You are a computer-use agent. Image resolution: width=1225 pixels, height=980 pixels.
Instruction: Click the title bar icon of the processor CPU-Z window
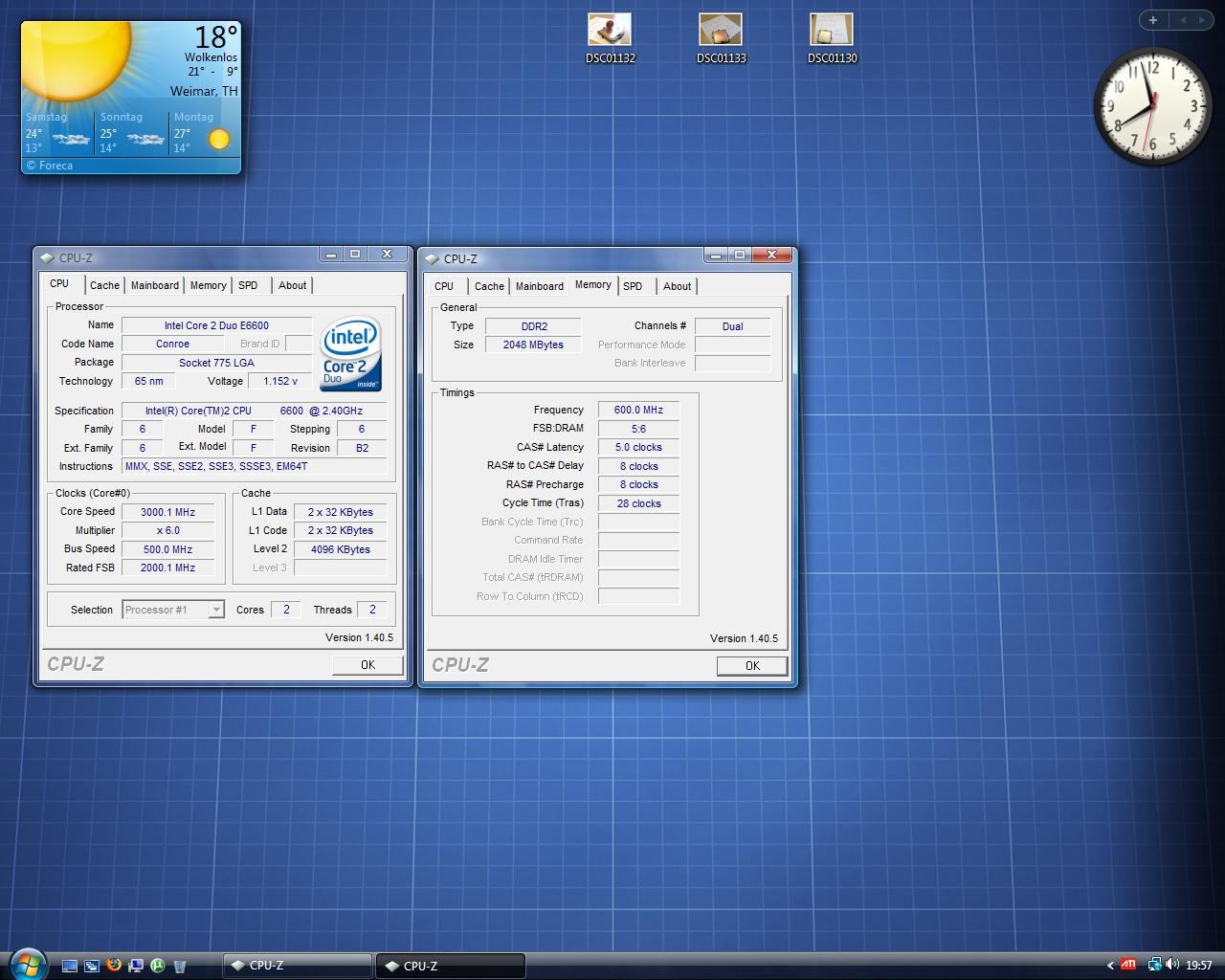point(47,257)
